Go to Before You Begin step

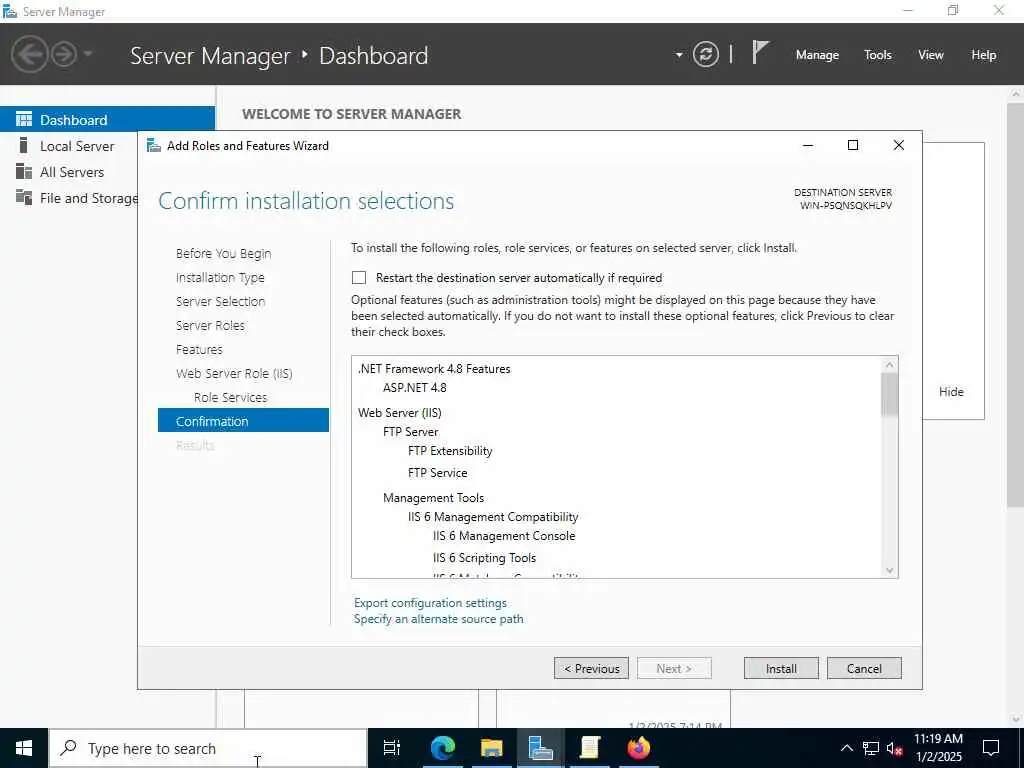pos(223,253)
